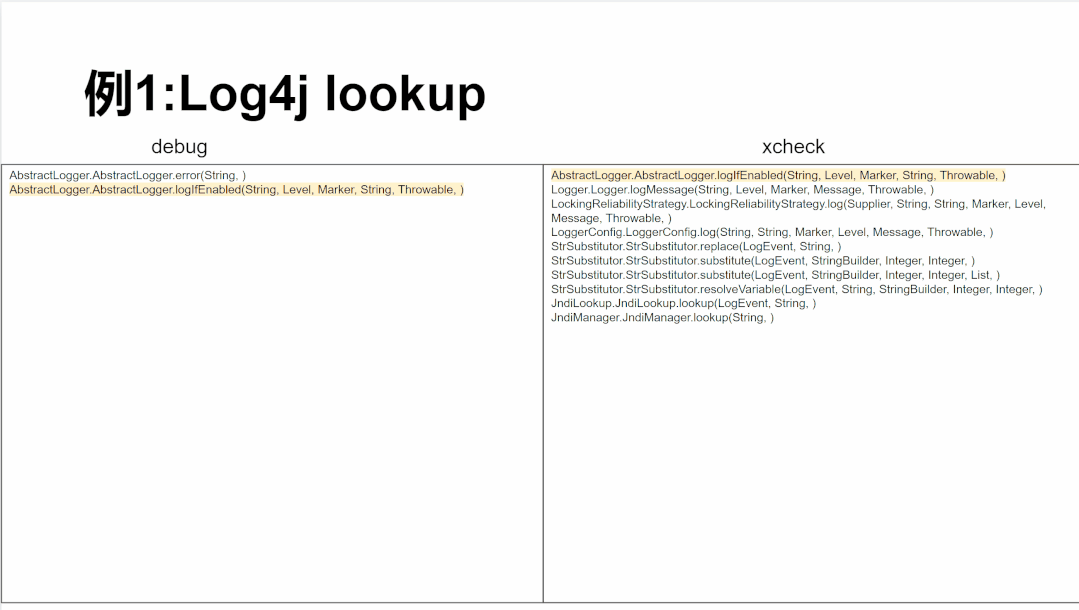Click the word 'Throwable' in debug highlighted line
This screenshot has width=1079, height=610.
tap(426, 189)
